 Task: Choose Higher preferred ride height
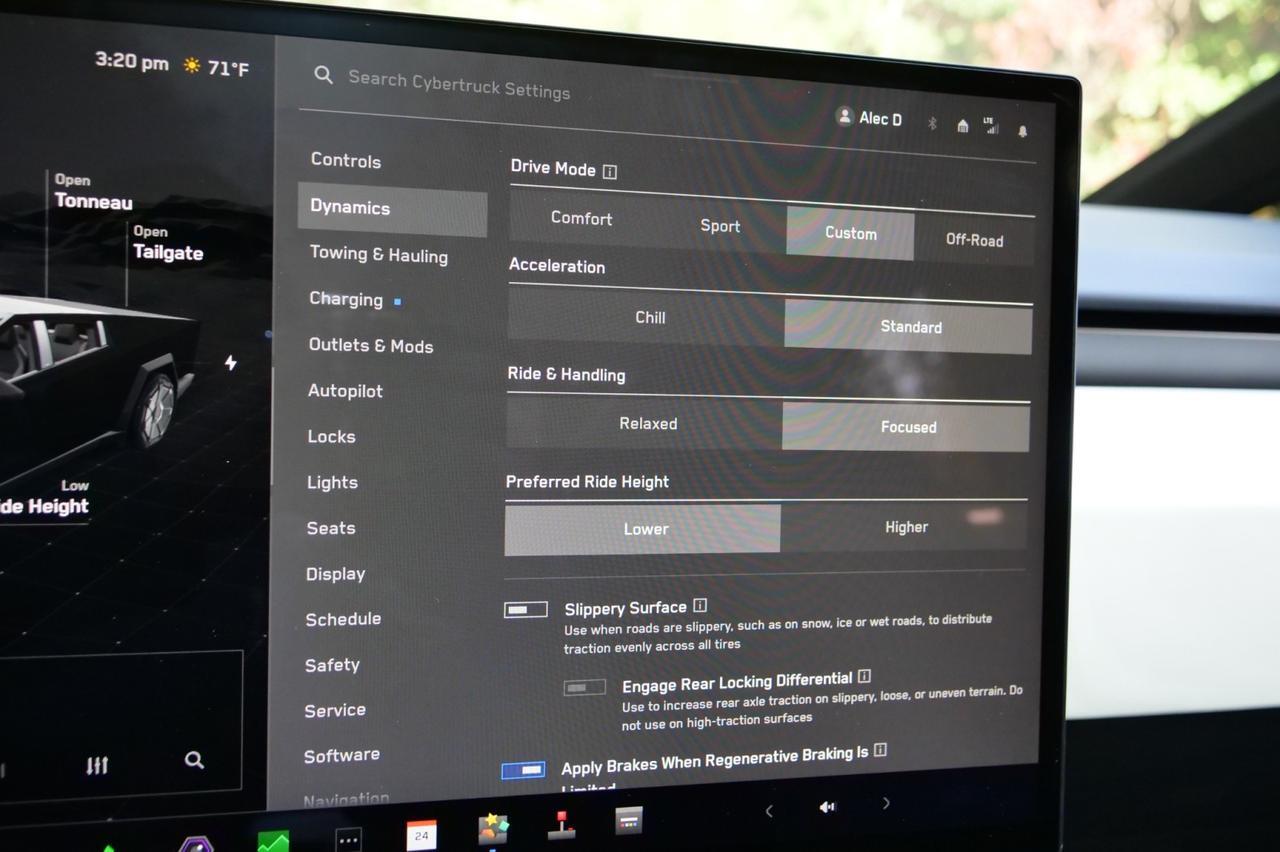point(906,527)
